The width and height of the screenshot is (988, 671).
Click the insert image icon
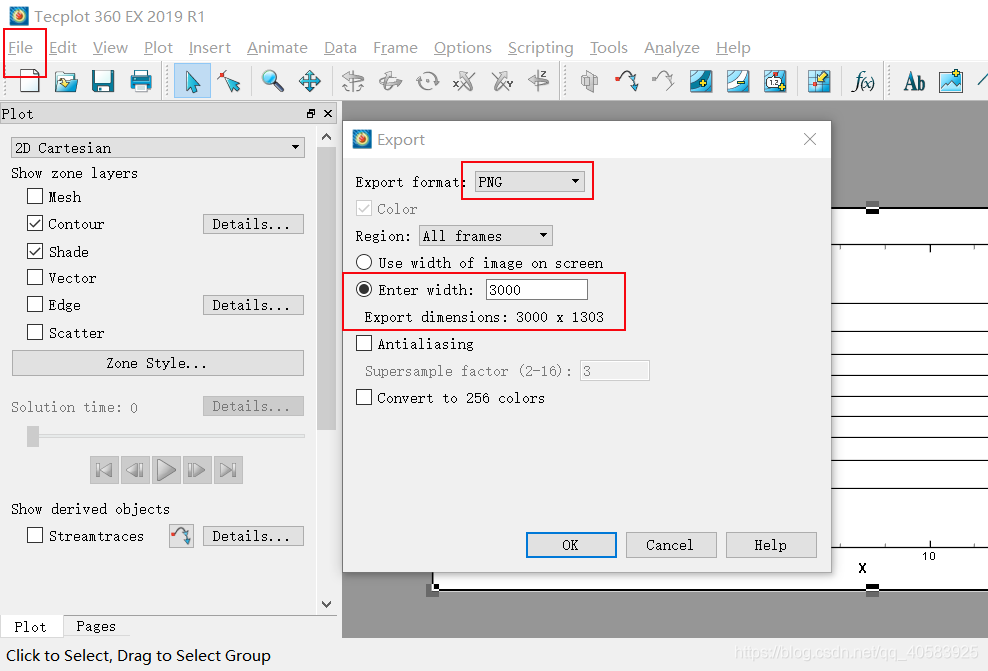click(951, 81)
